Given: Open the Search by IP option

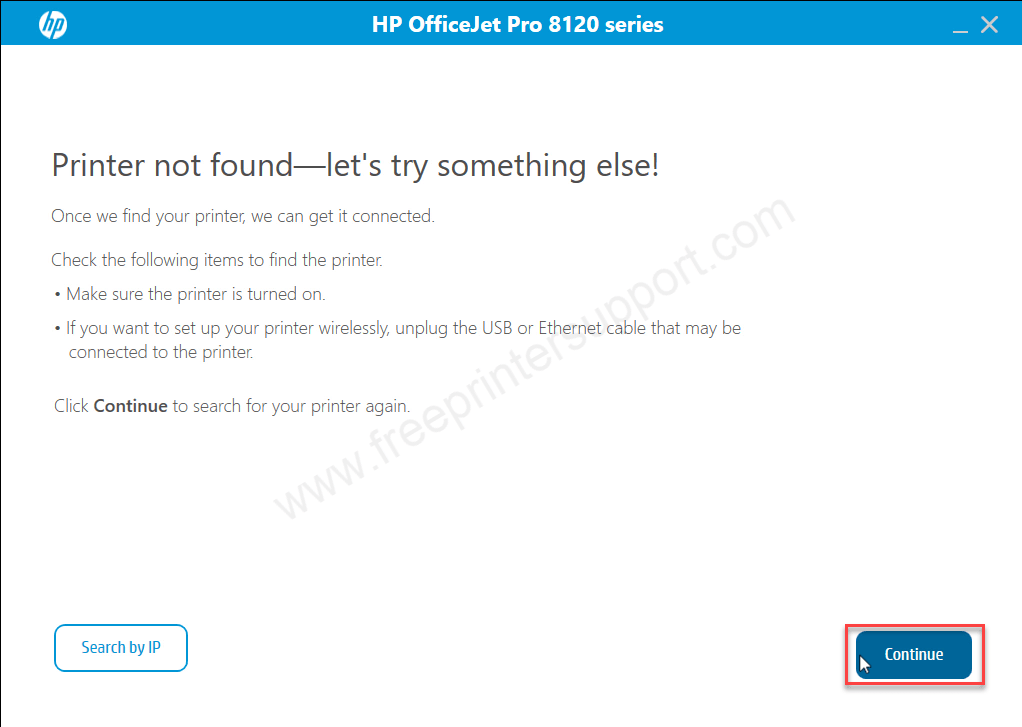Looking at the screenshot, I should [121, 647].
